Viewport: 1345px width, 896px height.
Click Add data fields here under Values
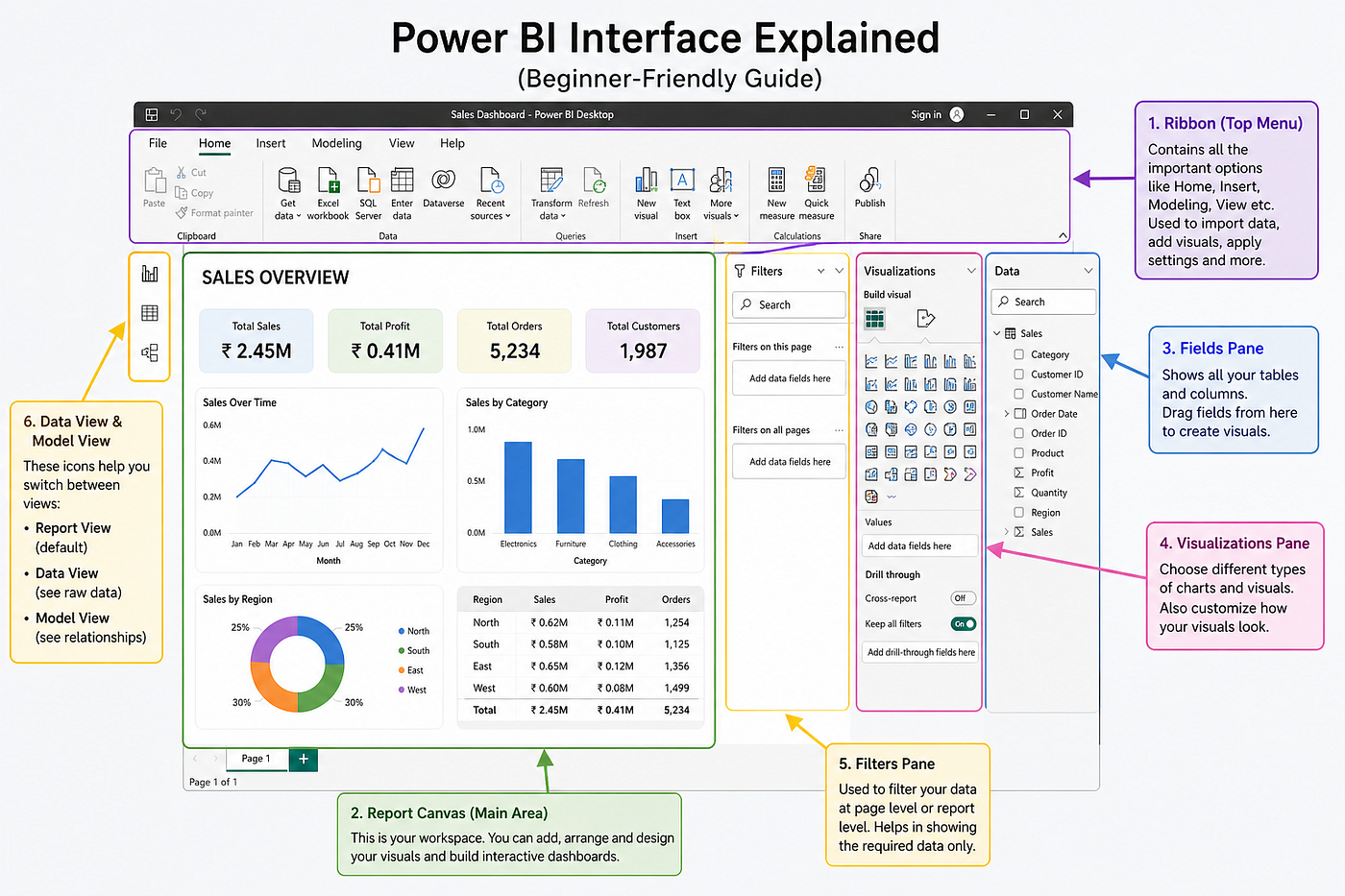(x=921, y=545)
